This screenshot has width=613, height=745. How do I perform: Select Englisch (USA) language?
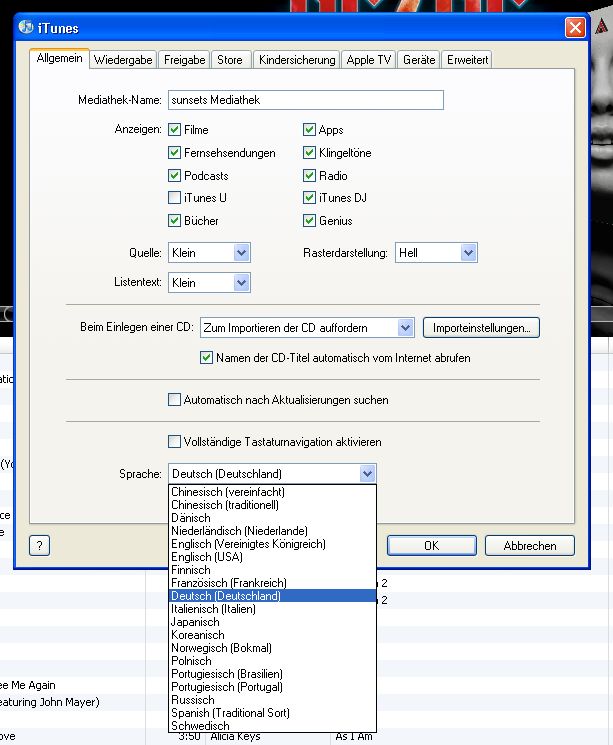(x=273, y=557)
